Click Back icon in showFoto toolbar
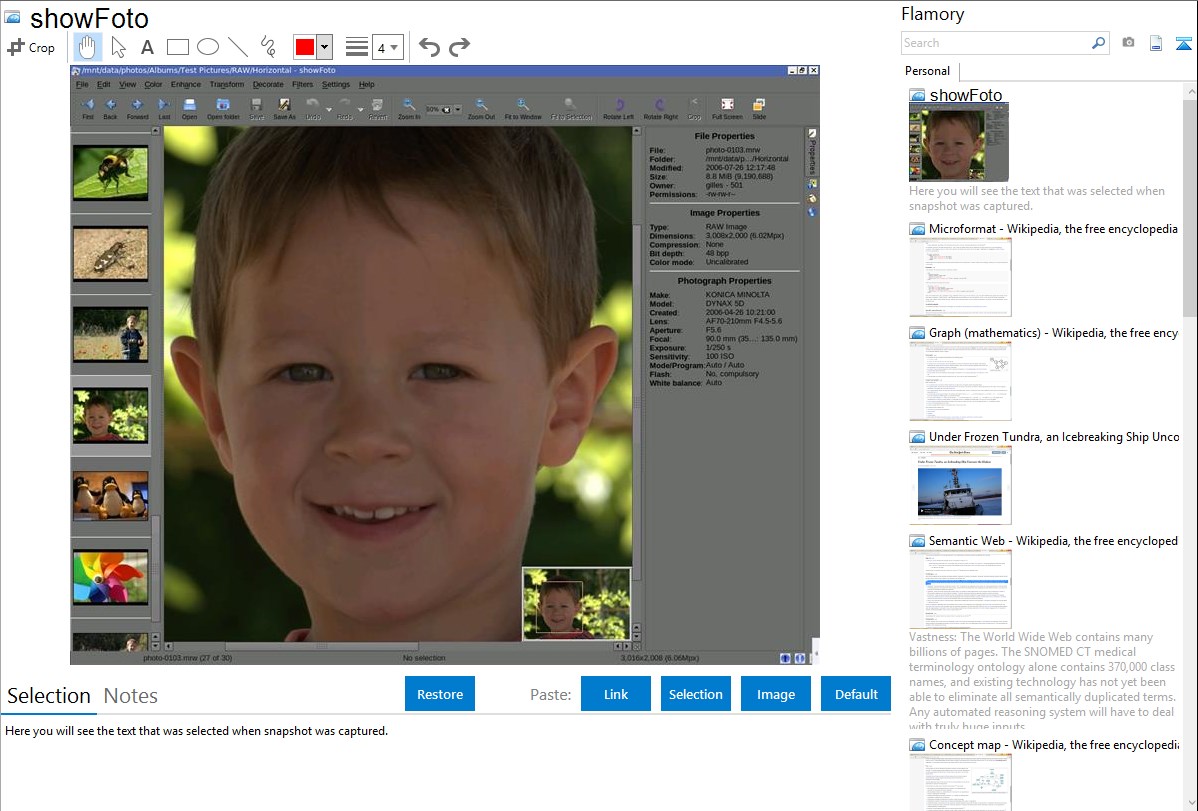 (x=111, y=109)
